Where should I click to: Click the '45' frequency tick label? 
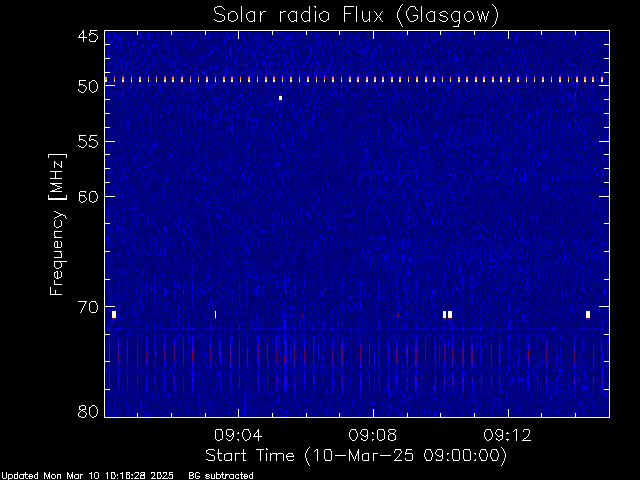pyautogui.click(x=88, y=36)
